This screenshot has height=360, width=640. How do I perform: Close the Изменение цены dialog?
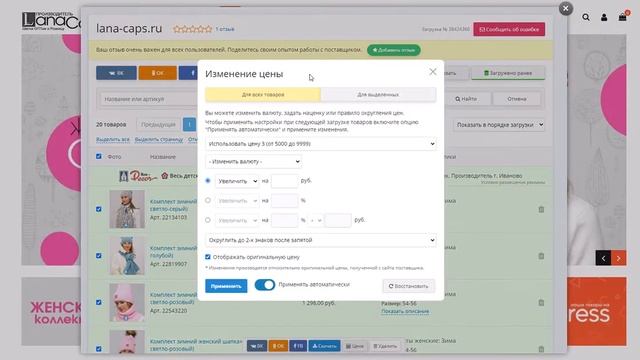433,72
